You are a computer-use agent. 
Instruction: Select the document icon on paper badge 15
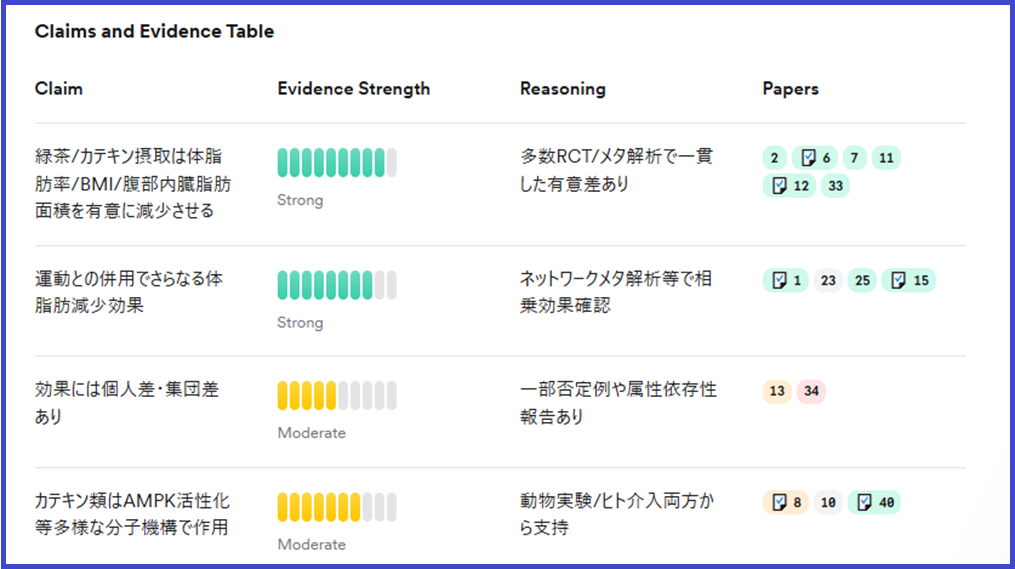[898, 281]
